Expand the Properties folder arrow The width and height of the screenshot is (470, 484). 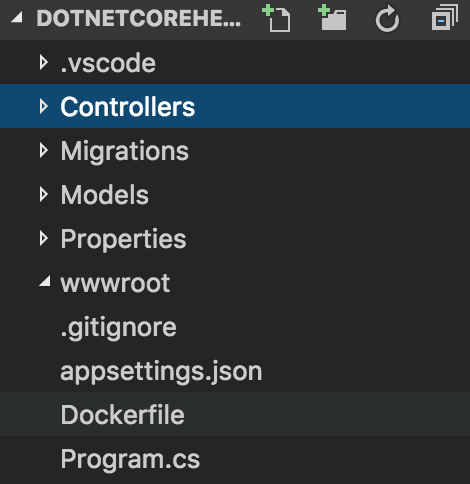click(43, 238)
